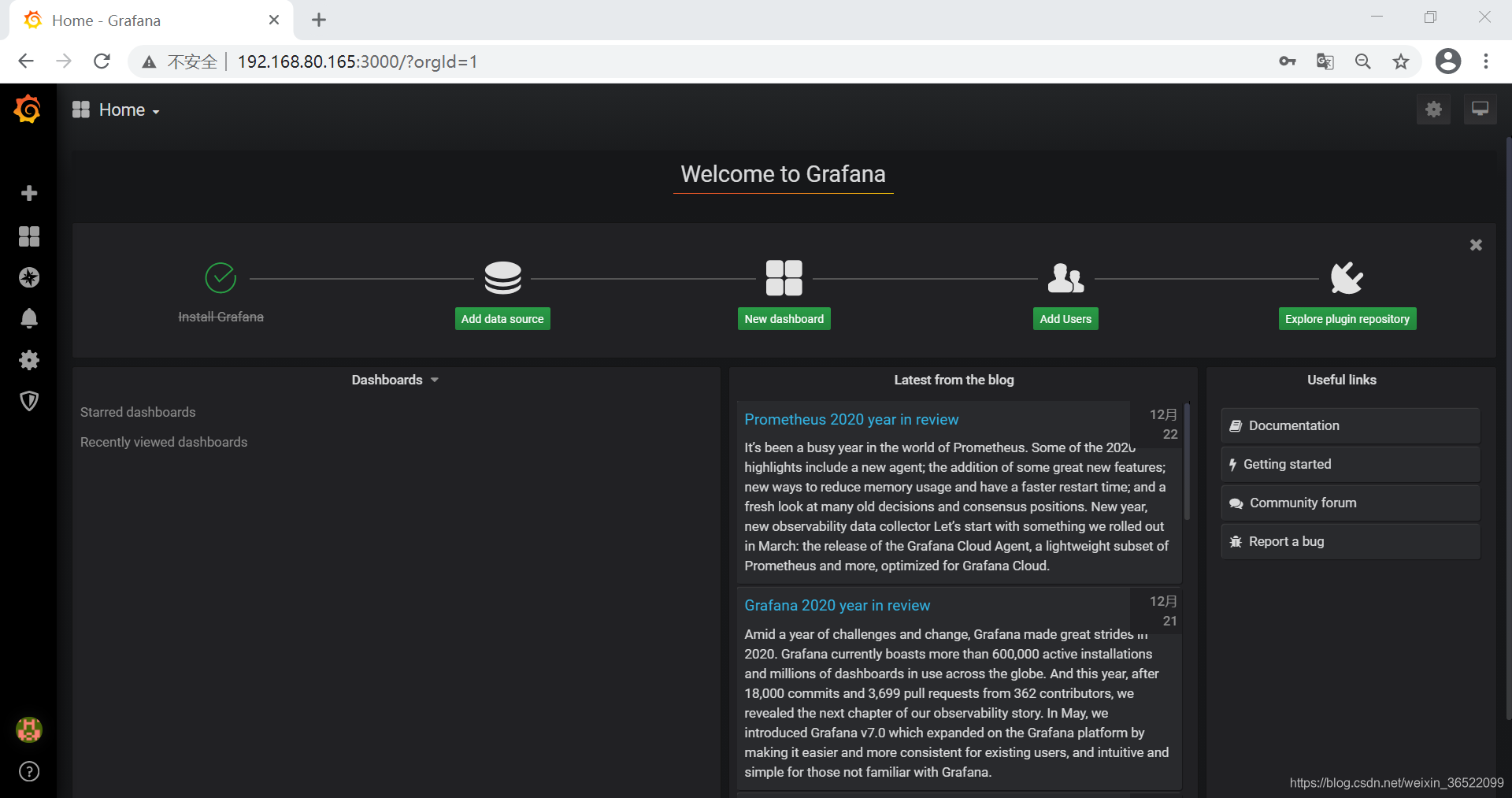The image size is (1512, 798).
Task: Open the Getting started link
Action: [x=1351, y=464]
